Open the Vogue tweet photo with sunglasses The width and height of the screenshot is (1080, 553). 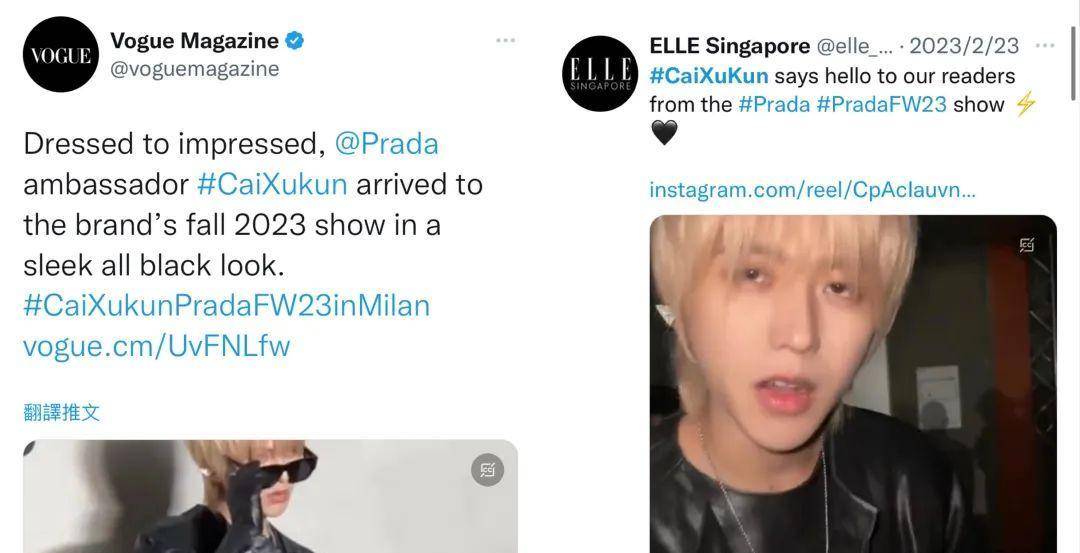pyautogui.click(x=270, y=496)
